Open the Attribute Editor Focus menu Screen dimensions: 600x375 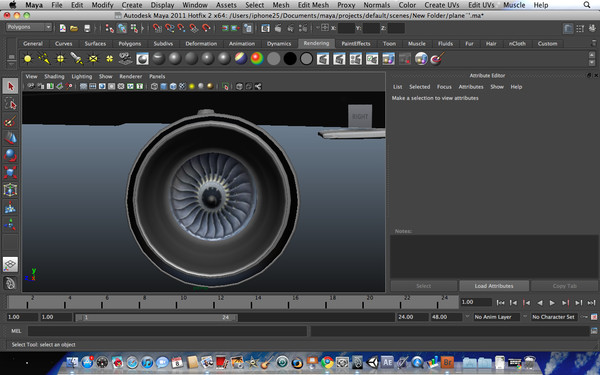tap(444, 87)
